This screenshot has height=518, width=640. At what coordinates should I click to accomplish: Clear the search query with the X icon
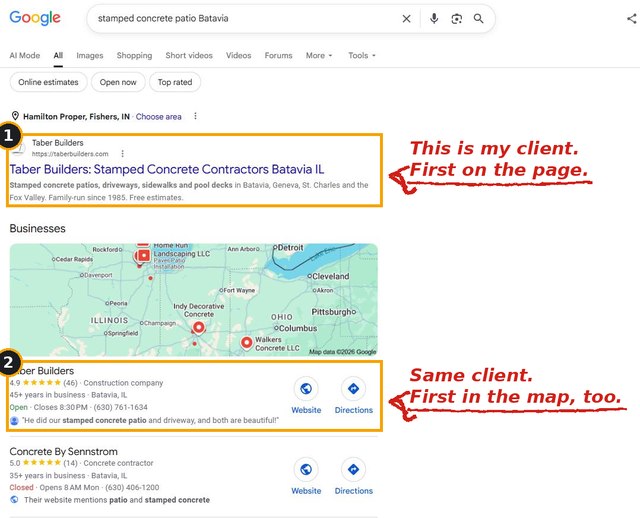coord(406,19)
